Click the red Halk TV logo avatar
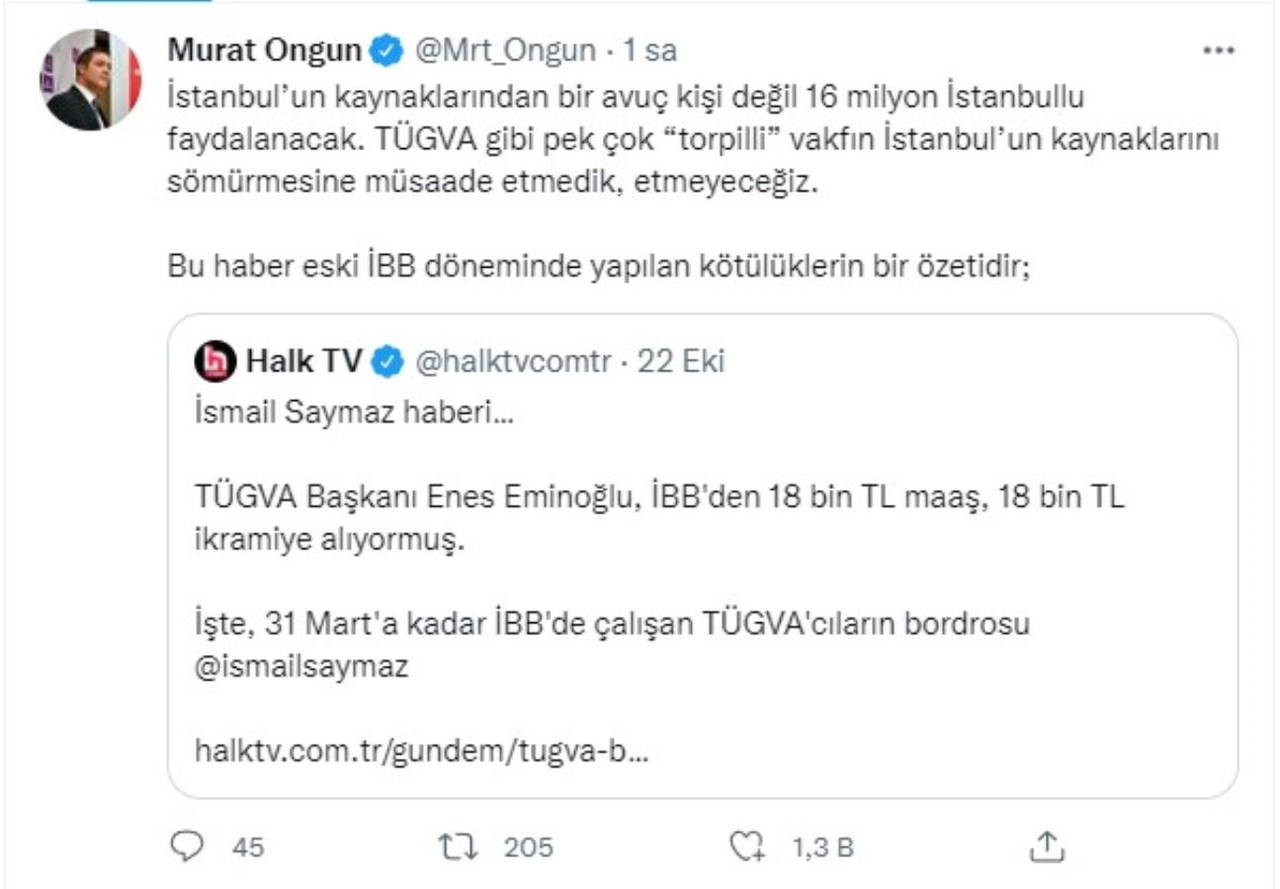The height and width of the screenshot is (889, 1280). pyautogui.click(x=215, y=362)
